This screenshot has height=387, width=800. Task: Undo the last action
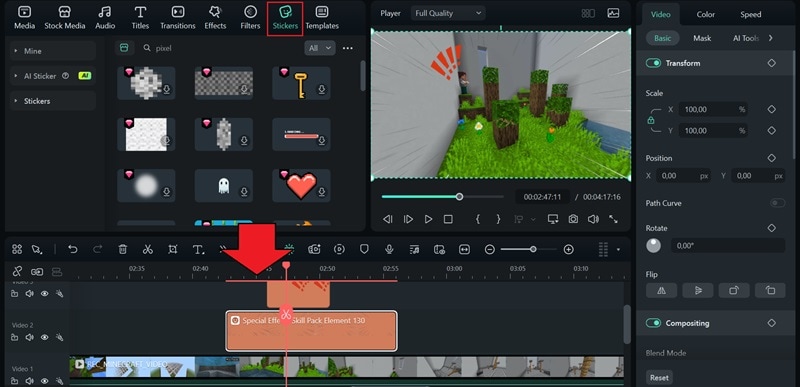(x=73, y=249)
